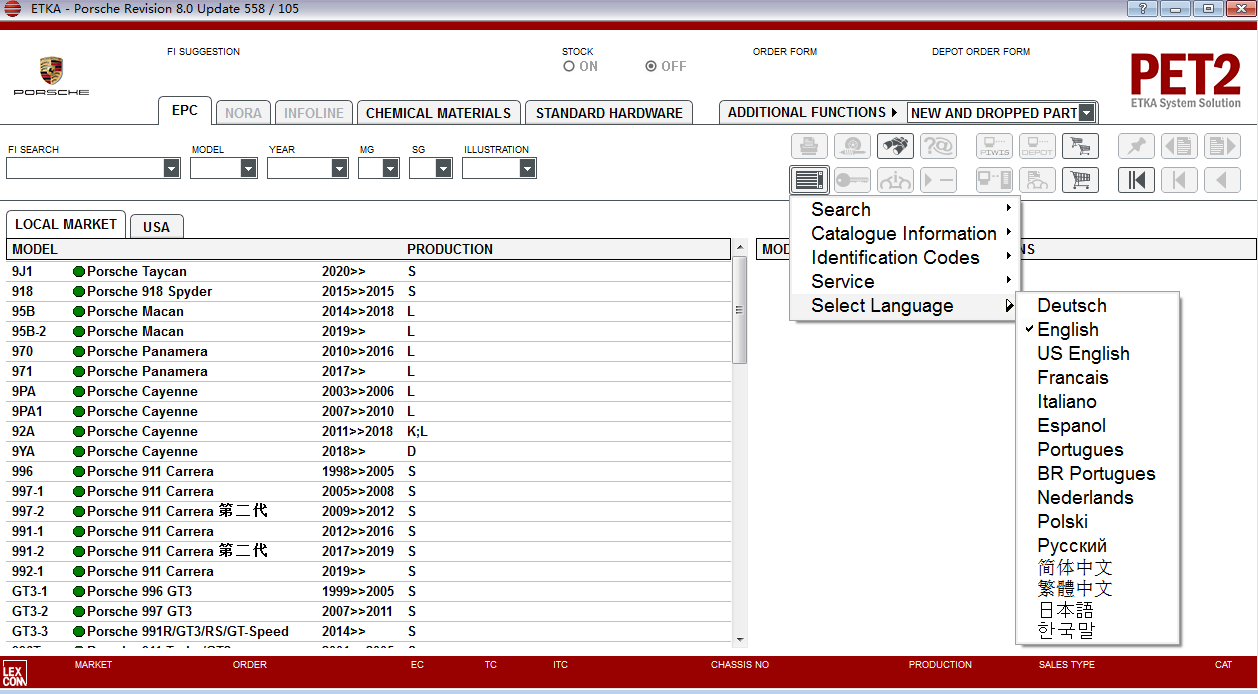
Task: Open the YEAR dropdown
Action: click(x=305, y=168)
